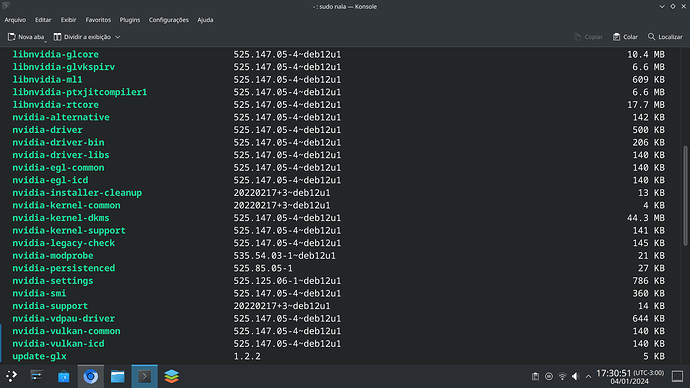This screenshot has width=690, height=388.
Task: Open the clipboard tray icon
Action: pyautogui.click(x=536, y=377)
